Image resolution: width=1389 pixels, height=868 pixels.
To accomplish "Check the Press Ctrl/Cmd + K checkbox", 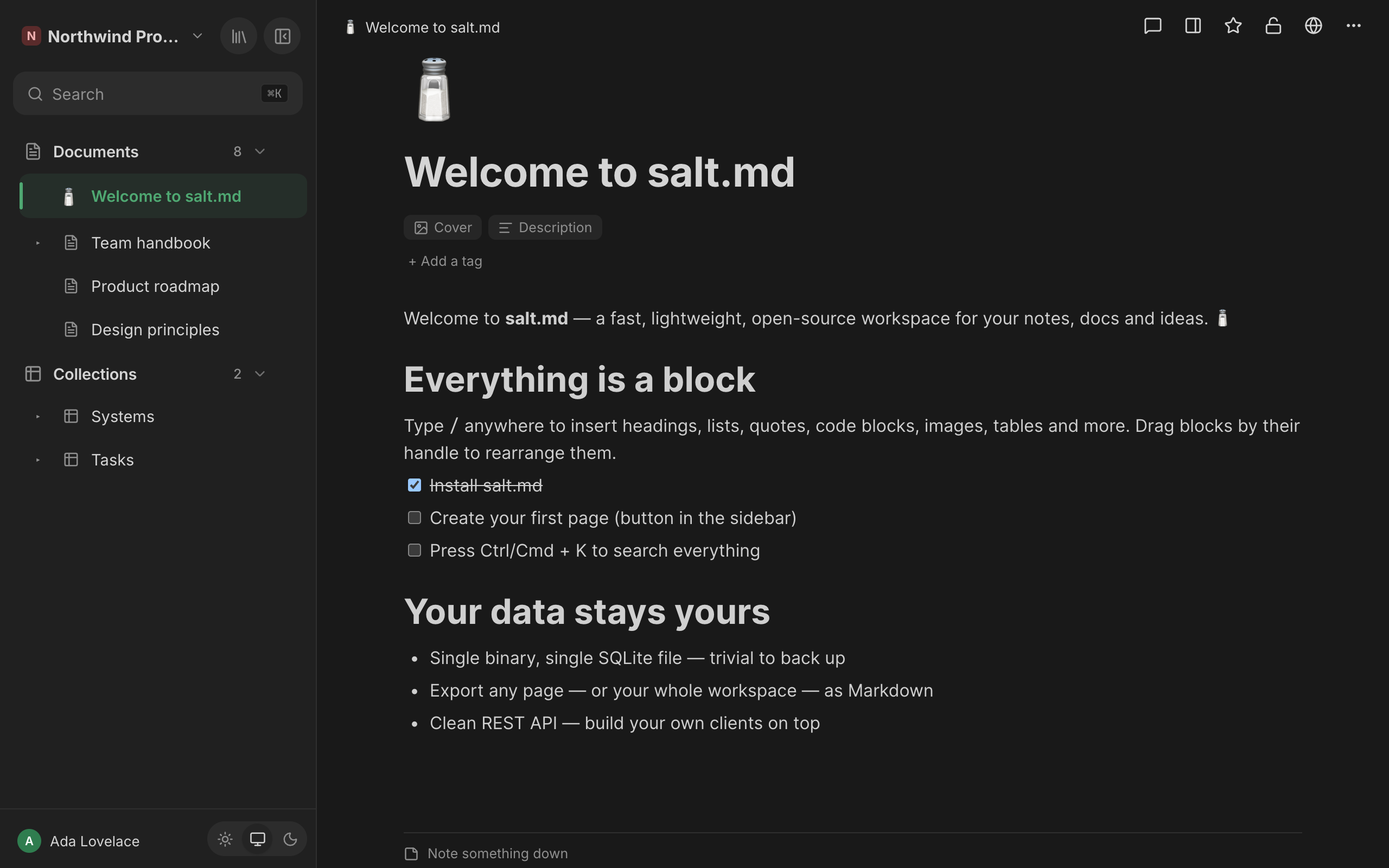I will pyautogui.click(x=415, y=551).
